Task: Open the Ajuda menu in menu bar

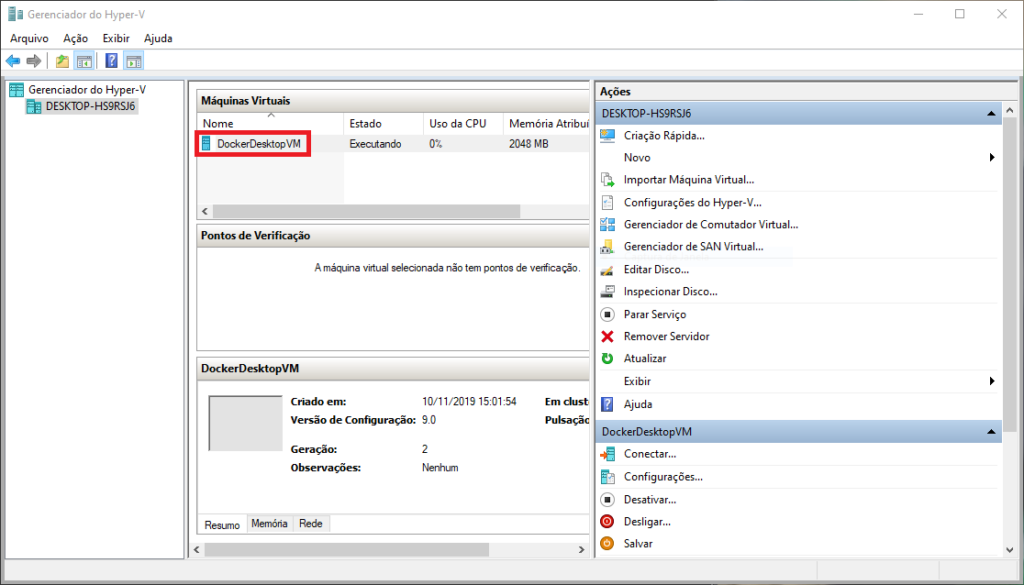Action: (x=158, y=39)
